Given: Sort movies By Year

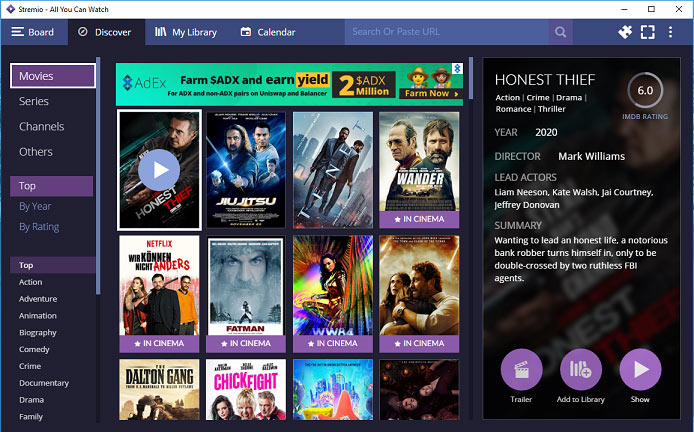Looking at the screenshot, I should coord(35,206).
